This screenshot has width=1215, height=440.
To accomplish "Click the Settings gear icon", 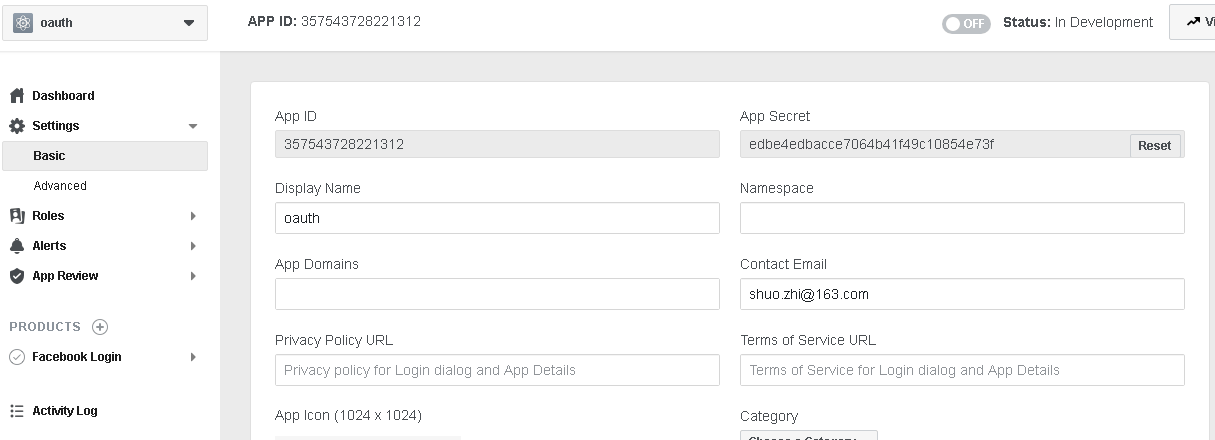I will [x=16, y=126].
